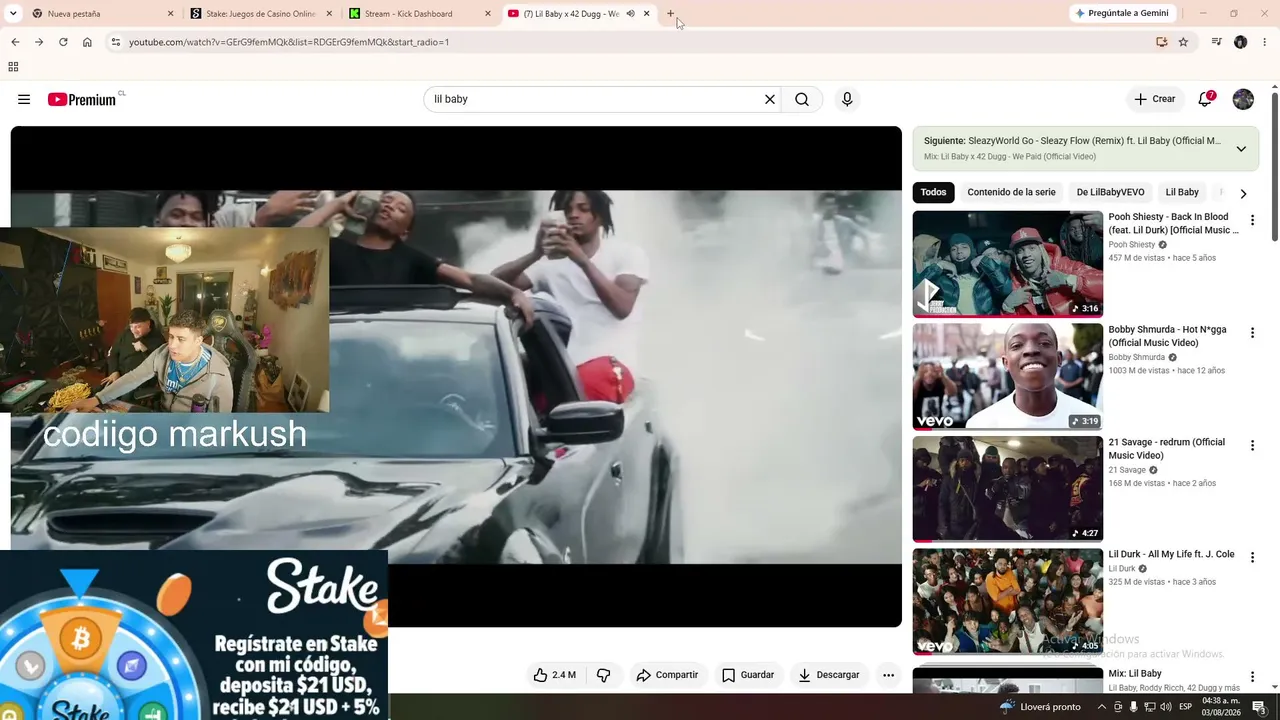1280x720 pixels.
Task: Click the Compartir share button
Action: click(667, 675)
